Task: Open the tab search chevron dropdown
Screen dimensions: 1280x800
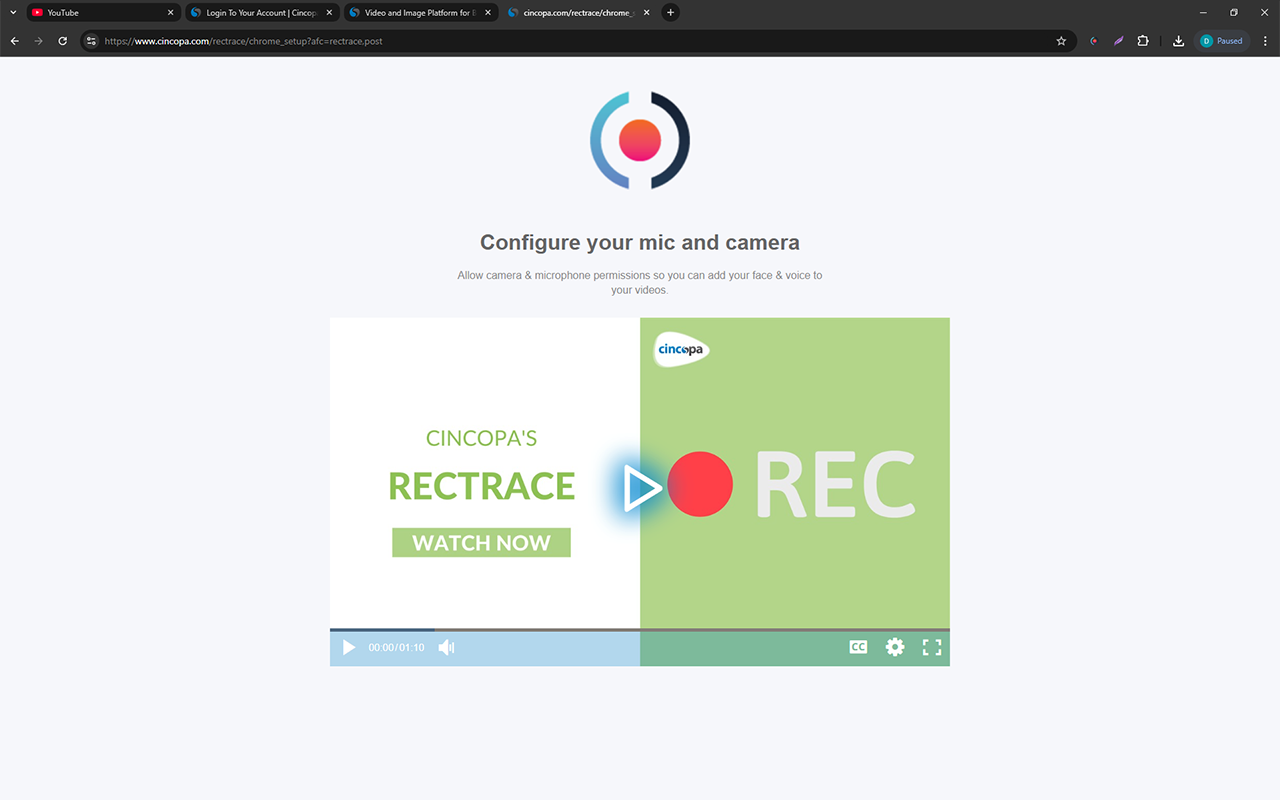Action: (x=12, y=12)
